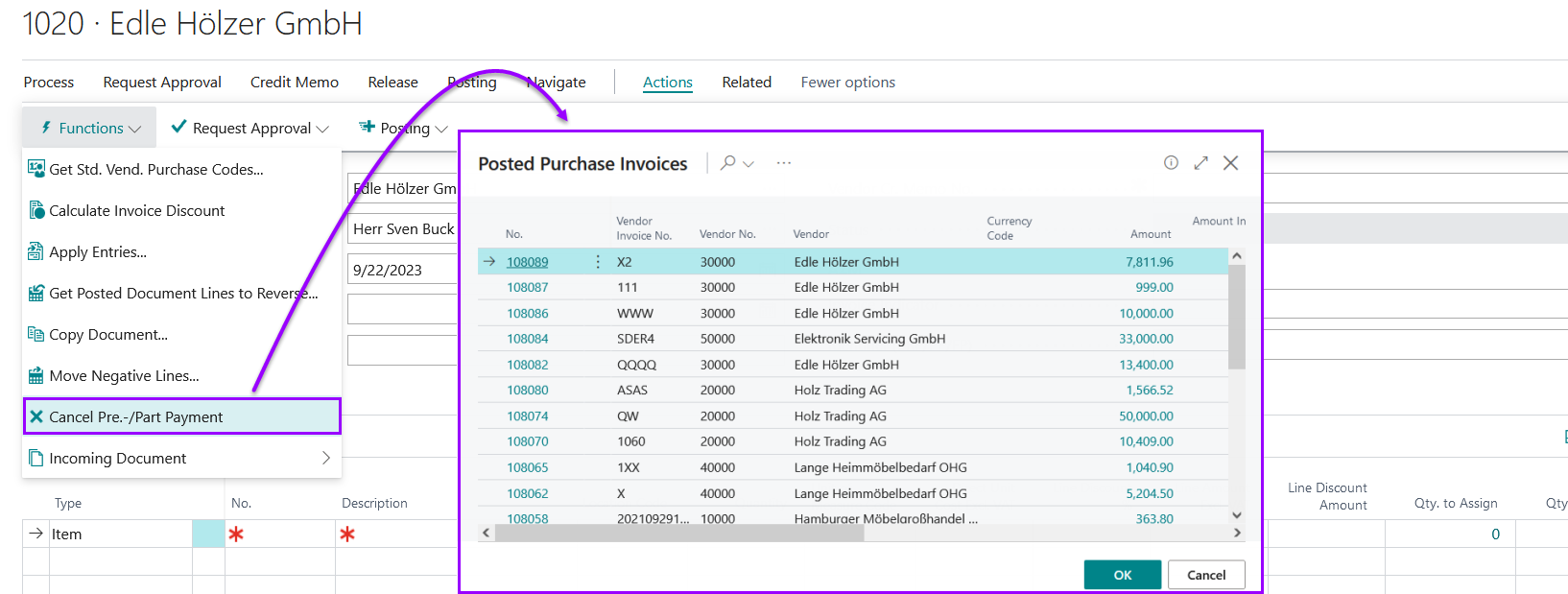1568x594 pixels.
Task: Click scroll down arrow of the invoice list
Action: click(x=1237, y=515)
